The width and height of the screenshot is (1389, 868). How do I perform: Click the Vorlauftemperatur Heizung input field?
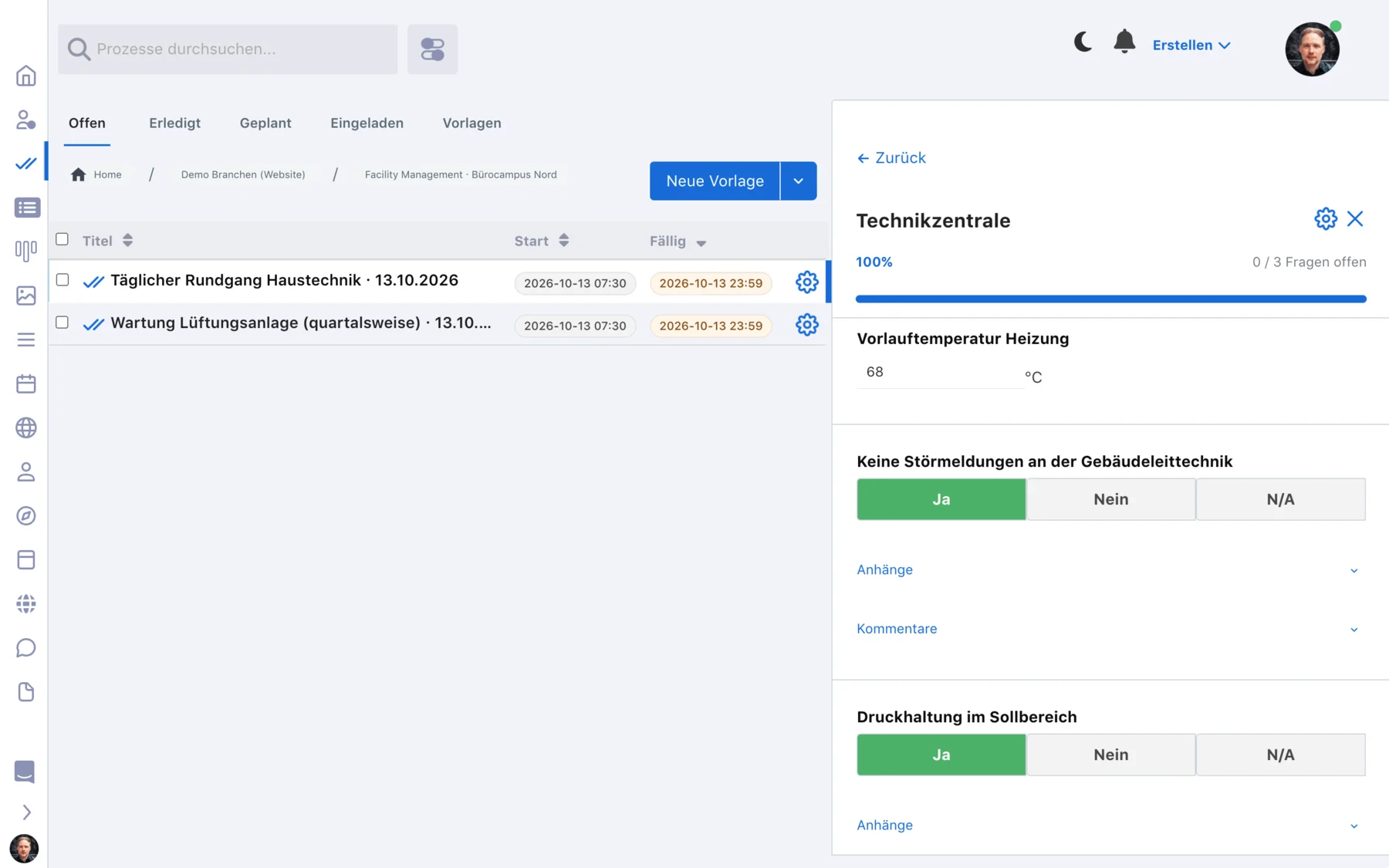940,373
